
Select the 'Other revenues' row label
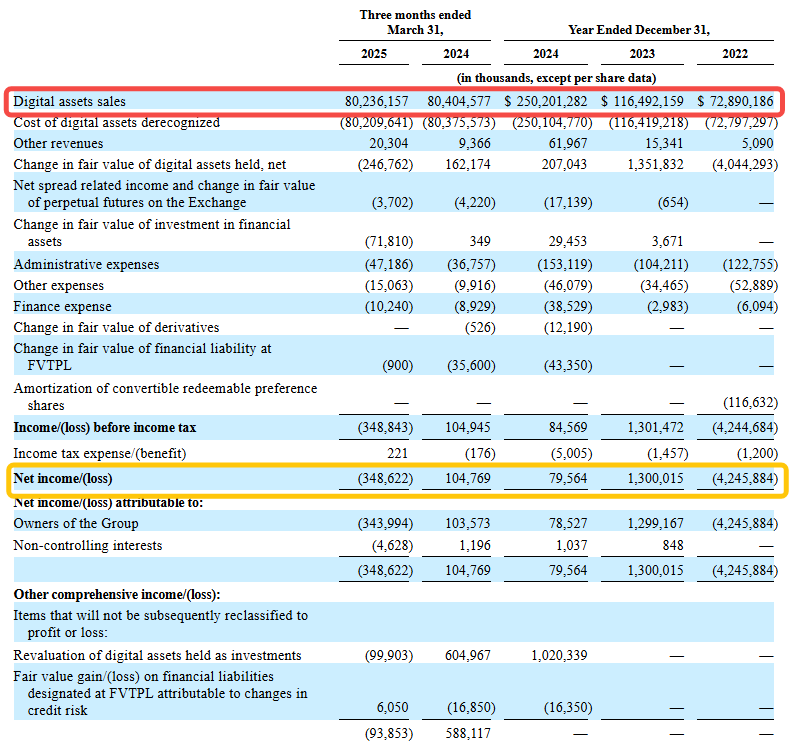58,144
